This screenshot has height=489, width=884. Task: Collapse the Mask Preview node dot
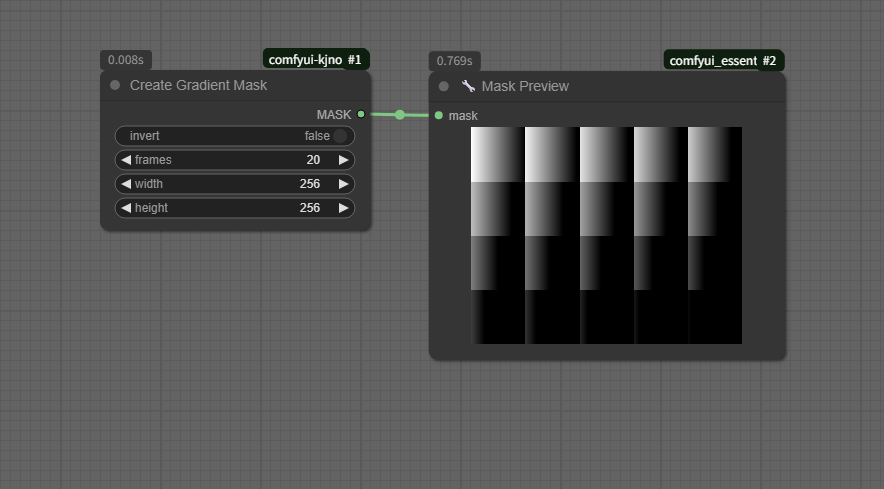pyautogui.click(x=444, y=87)
